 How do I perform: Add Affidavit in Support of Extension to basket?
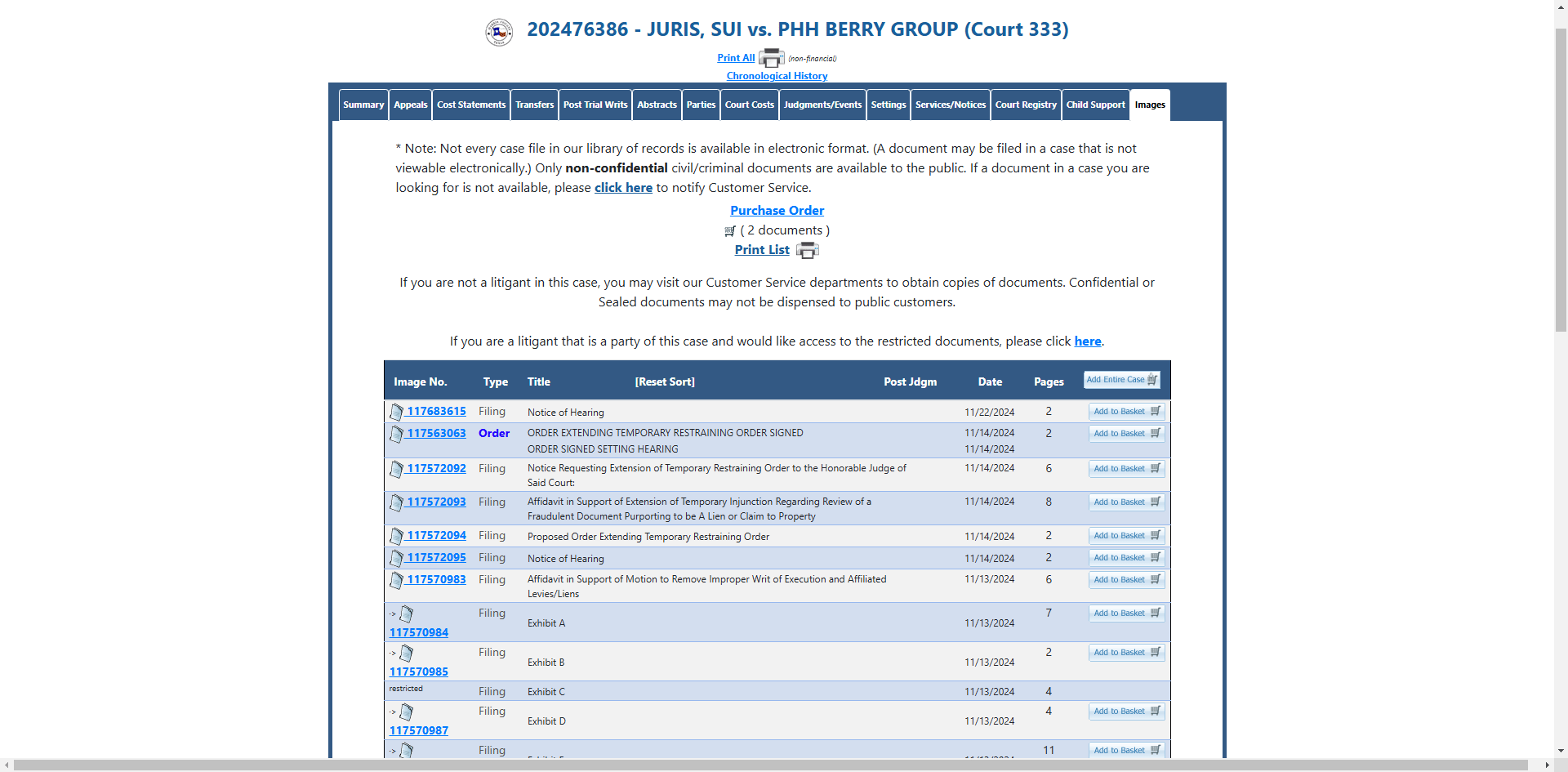pyautogui.click(x=1127, y=502)
